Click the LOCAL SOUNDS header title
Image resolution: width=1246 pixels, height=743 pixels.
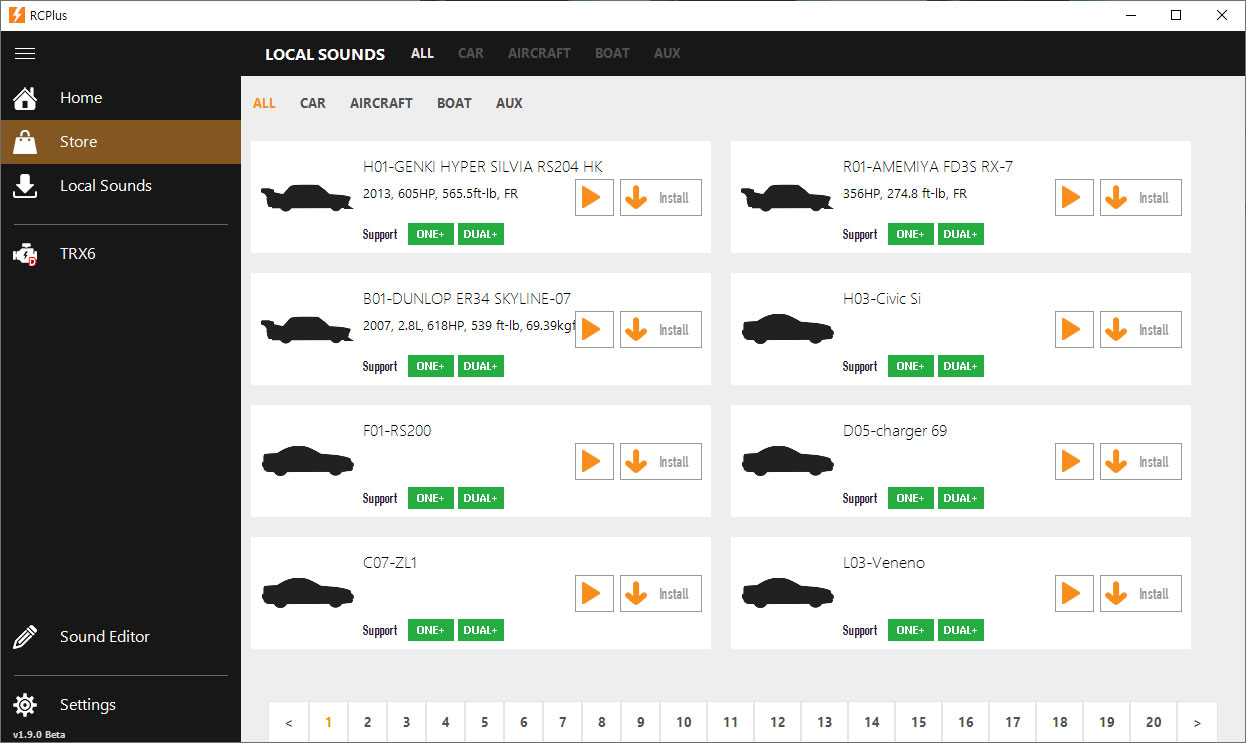pyautogui.click(x=325, y=54)
